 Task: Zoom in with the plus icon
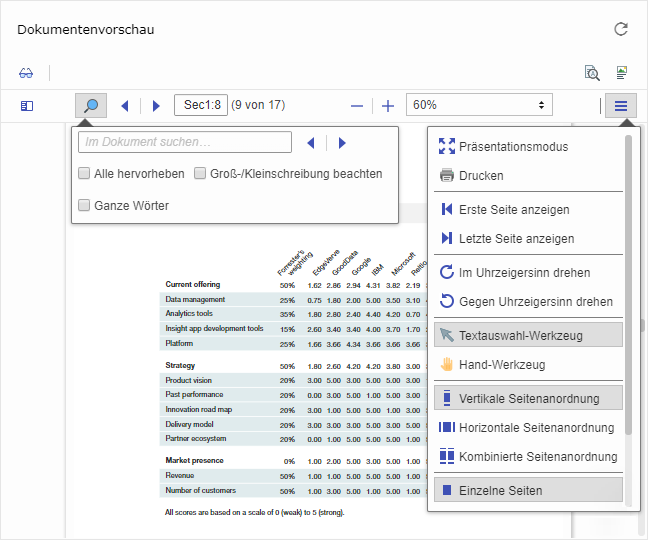388,105
